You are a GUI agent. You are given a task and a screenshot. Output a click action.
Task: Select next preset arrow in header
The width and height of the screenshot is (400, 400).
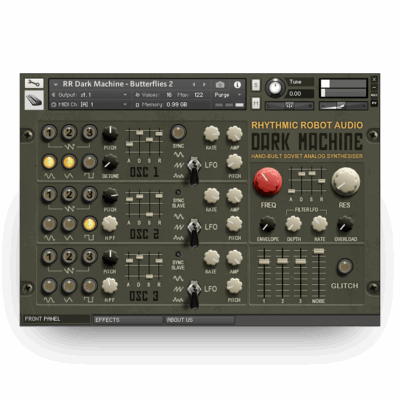coord(204,85)
